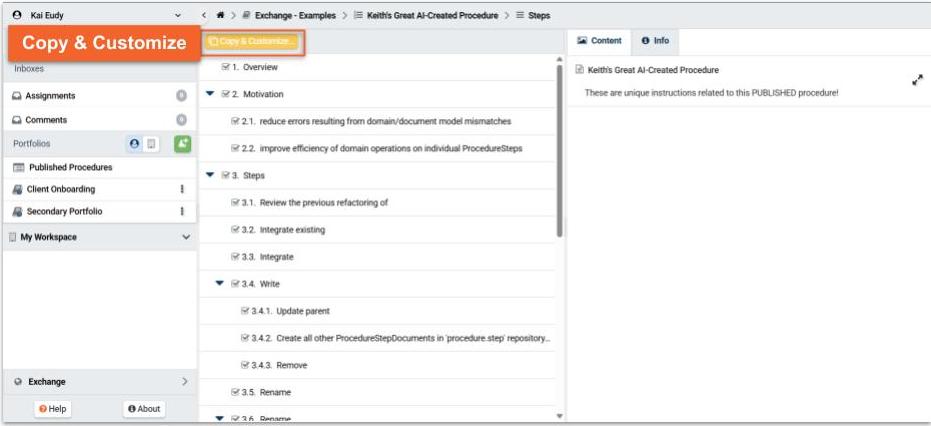Screen dimensions: 931x426
Task: Collapse the 3.4. Write subsection
Action: click(220, 284)
